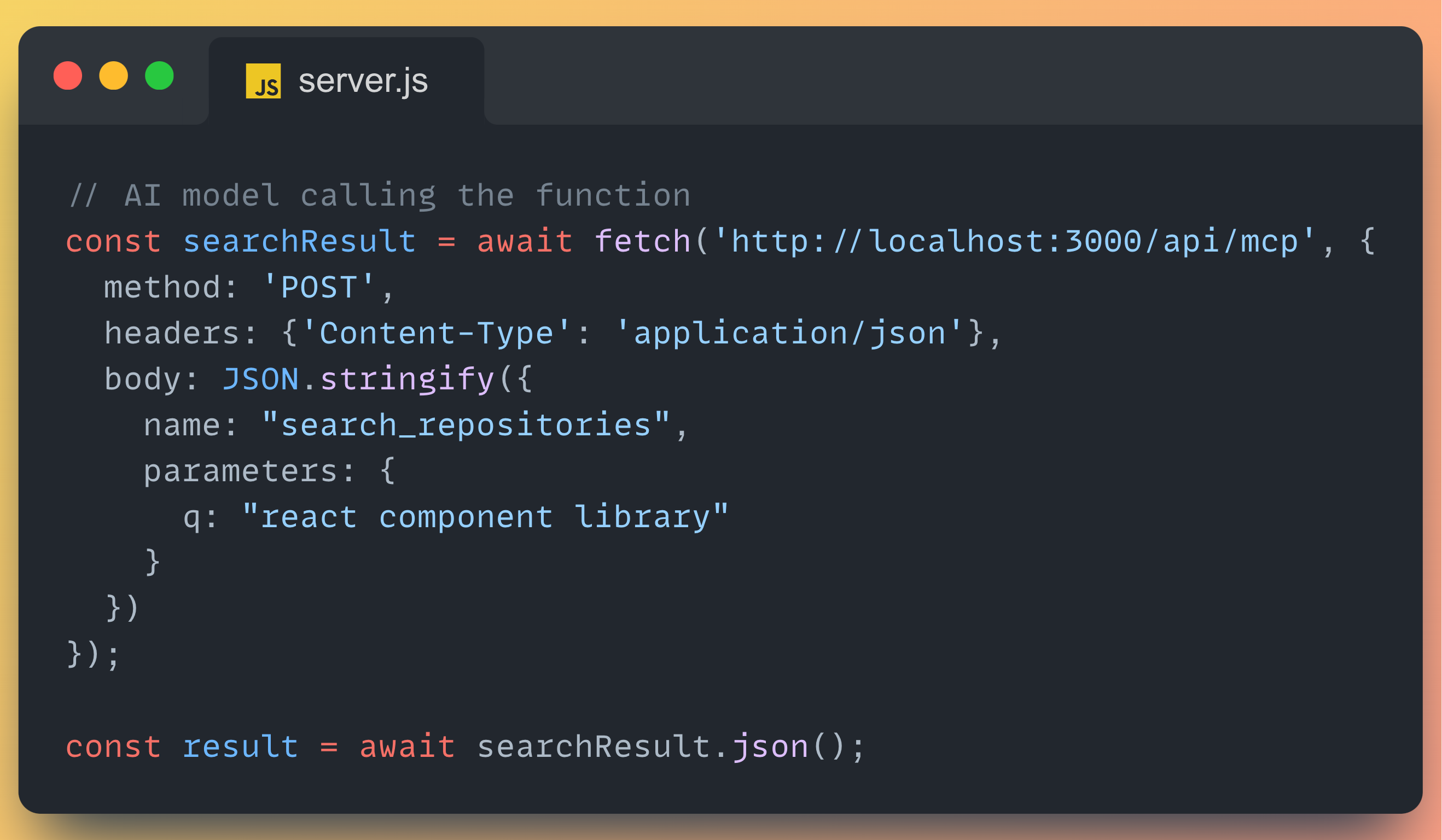Click the 'POST' method string
This screenshot has width=1442, height=840.
(x=319, y=287)
